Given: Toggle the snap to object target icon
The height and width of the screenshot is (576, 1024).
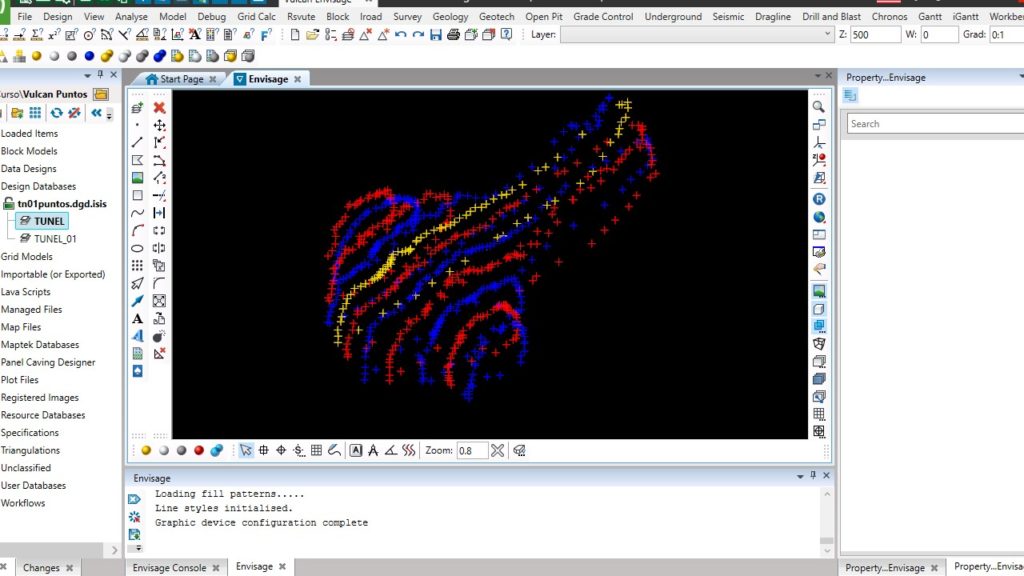Looking at the screenshot, I should (x=281, y=451).
